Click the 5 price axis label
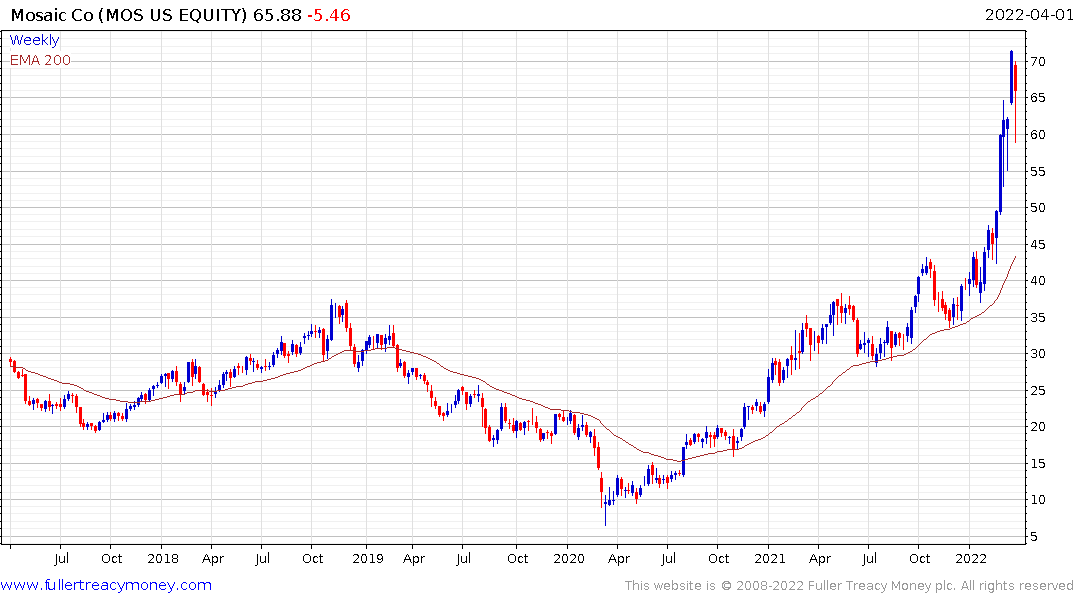Screen dimensions: 1075x600 pos(1035,537)
